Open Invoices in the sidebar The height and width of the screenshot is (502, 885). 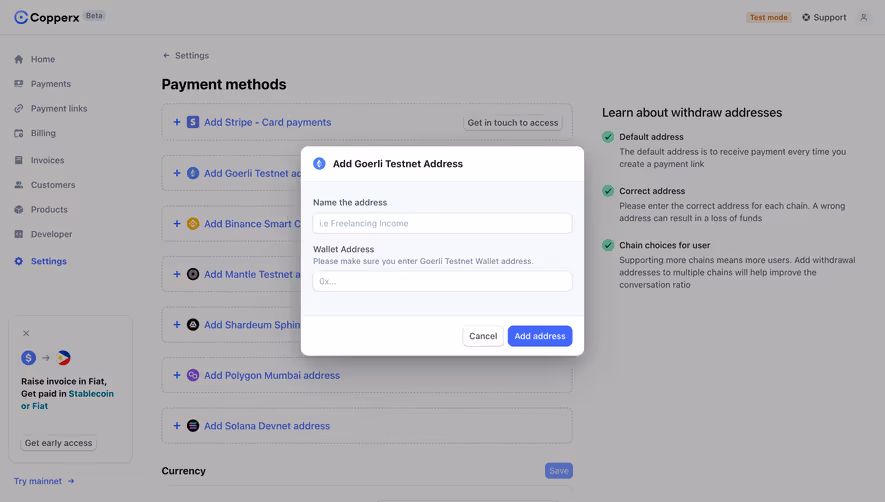pyautogui.click(x=47, y=160)
